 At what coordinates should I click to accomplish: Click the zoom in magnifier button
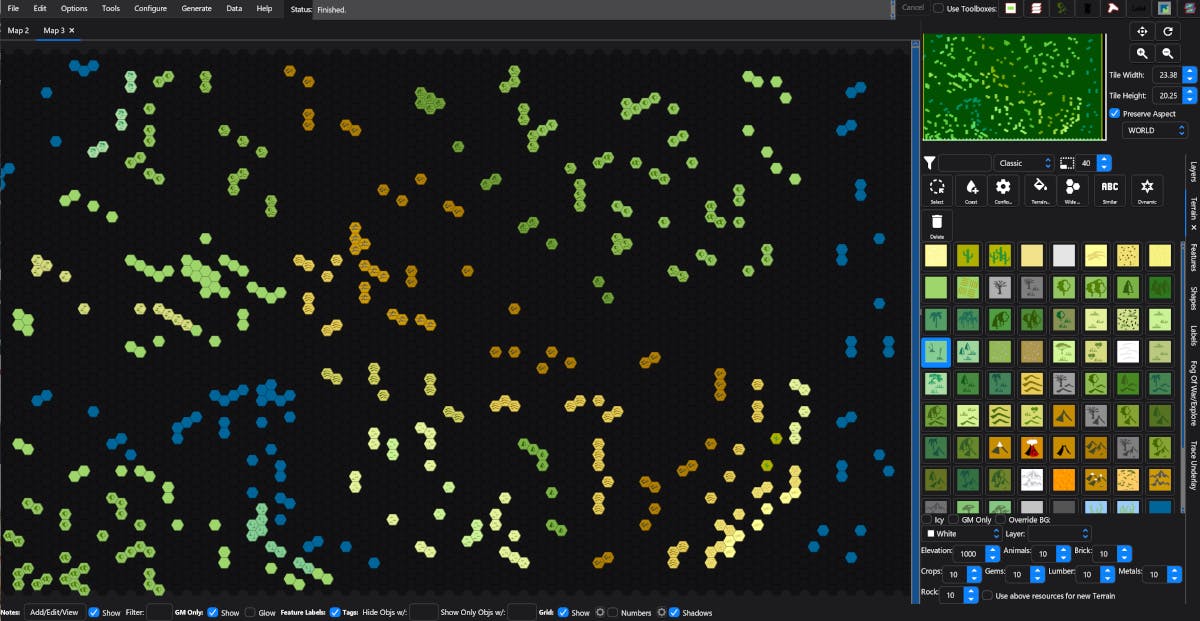point(1142,53)
